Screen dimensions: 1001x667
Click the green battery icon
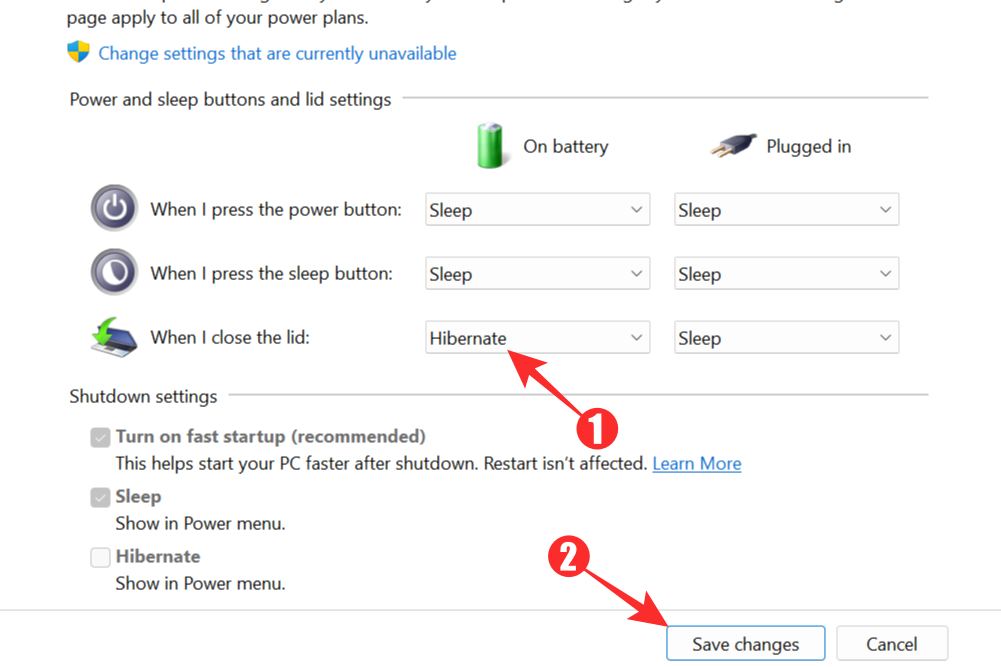click(491, 146)
